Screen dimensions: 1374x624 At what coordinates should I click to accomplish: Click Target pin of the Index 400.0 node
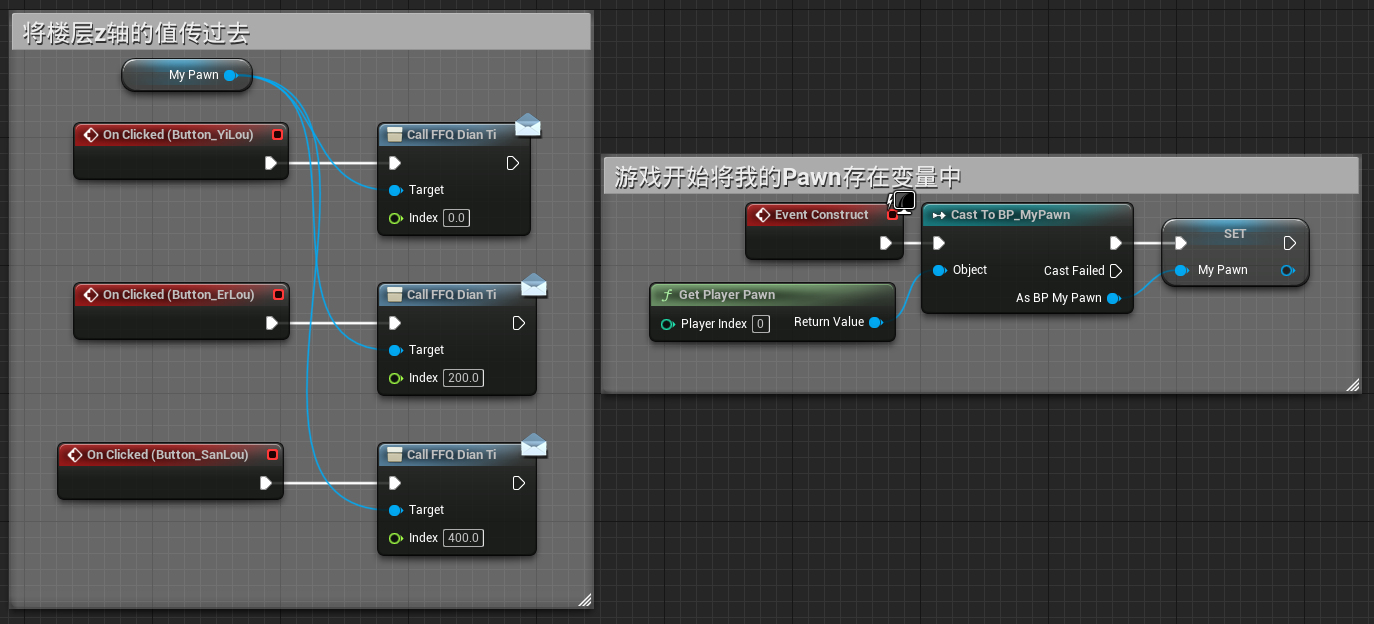394,510
